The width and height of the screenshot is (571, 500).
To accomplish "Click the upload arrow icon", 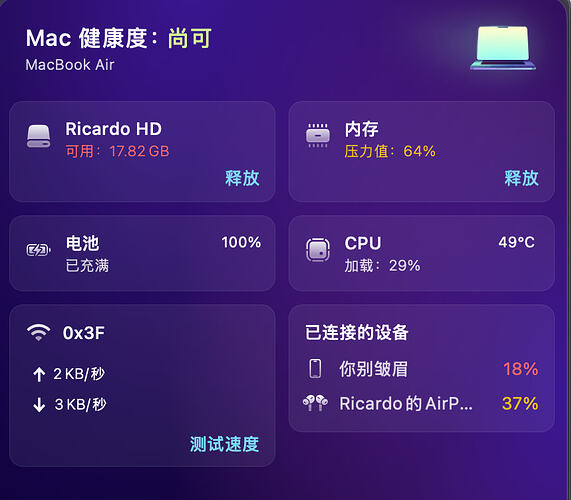I will click(x=39, y=374).
